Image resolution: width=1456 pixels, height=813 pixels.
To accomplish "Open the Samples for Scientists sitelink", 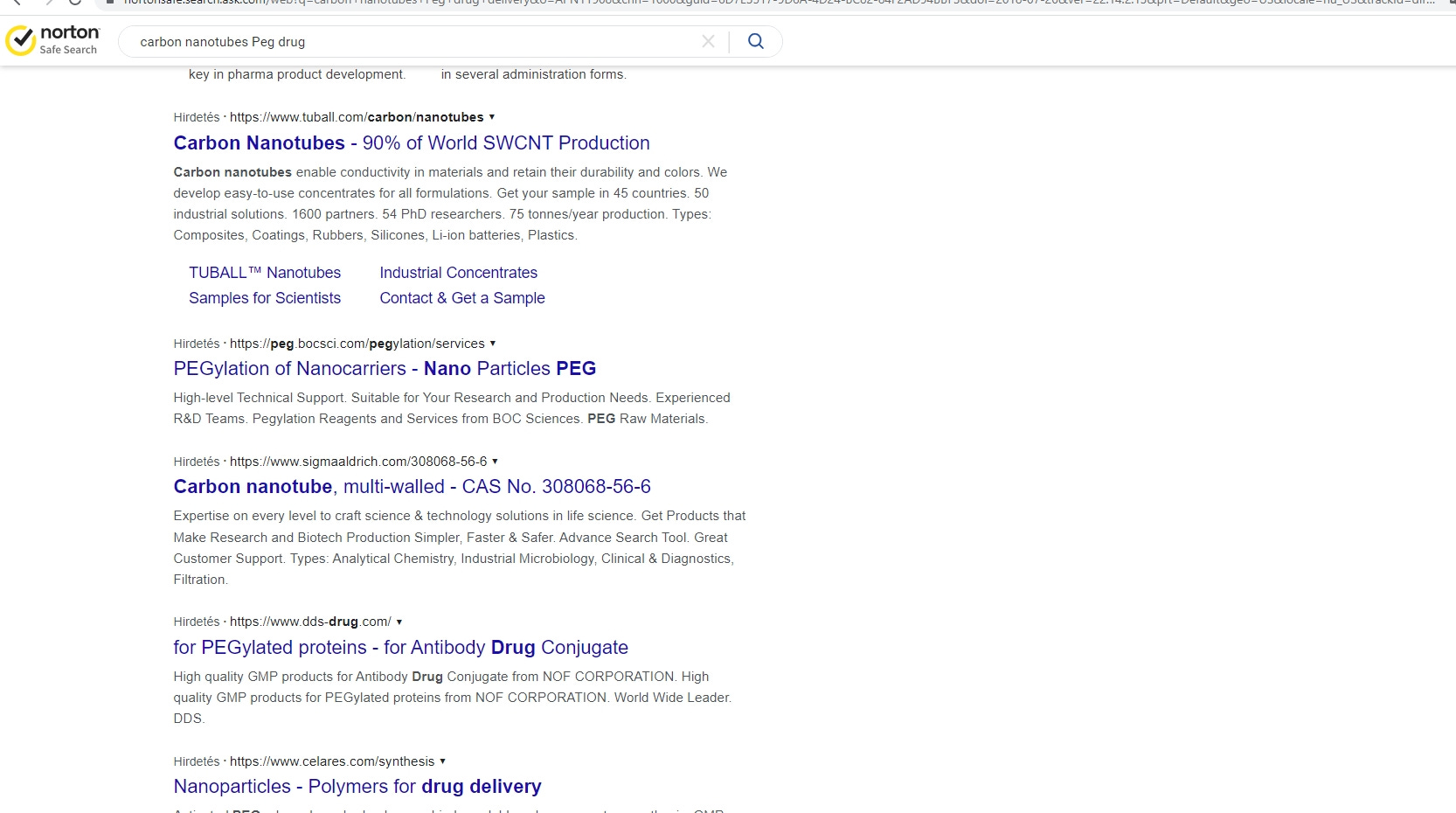I will (x=265, y=298).
